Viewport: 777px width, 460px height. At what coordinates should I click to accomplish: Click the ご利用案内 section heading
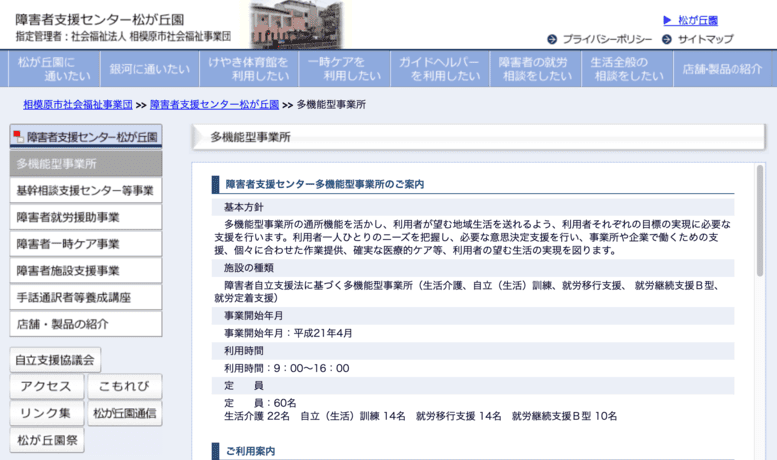point(250,451)
